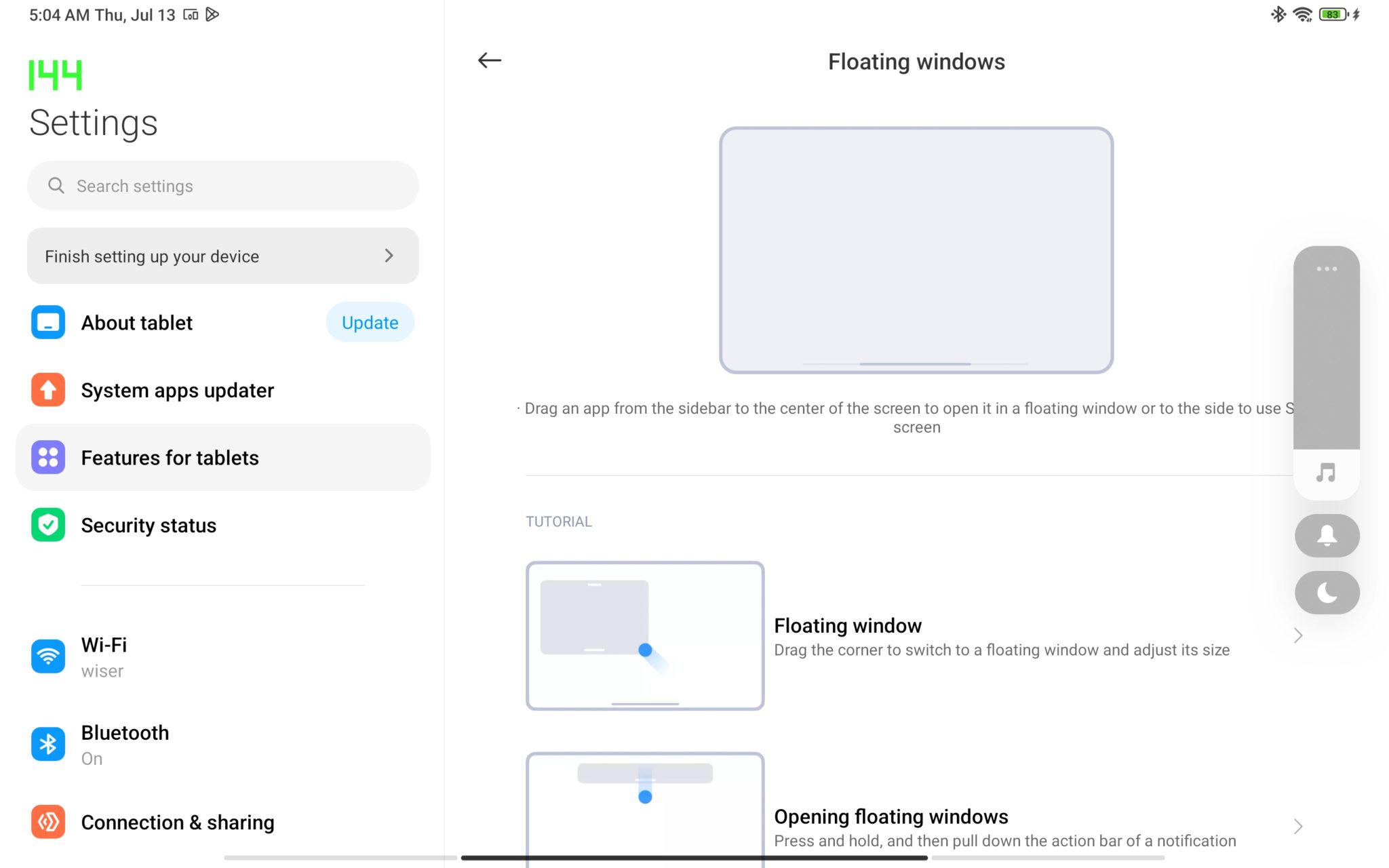
Task: Tap the music note icon on volume panel
Action: click(1326, 473)
